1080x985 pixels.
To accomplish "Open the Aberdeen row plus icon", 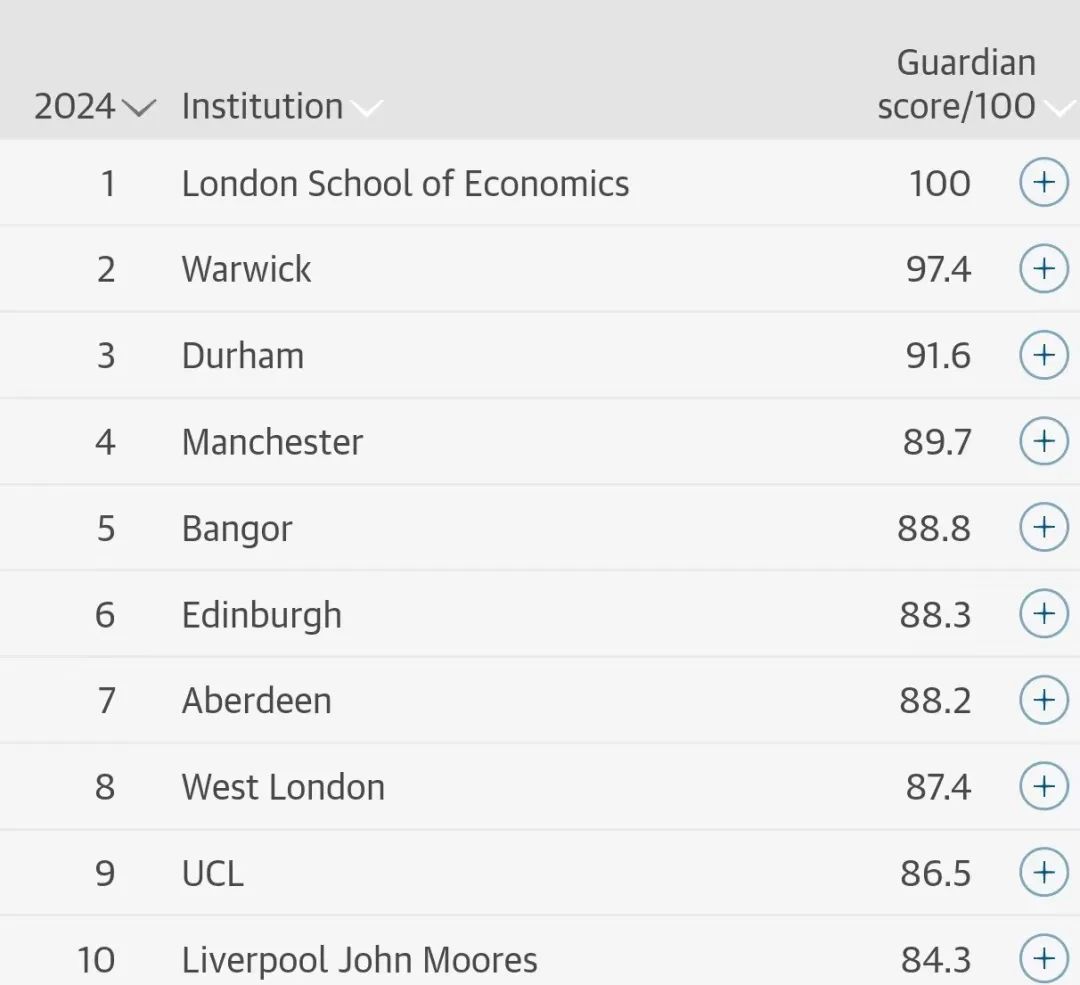I will 1043,700.
